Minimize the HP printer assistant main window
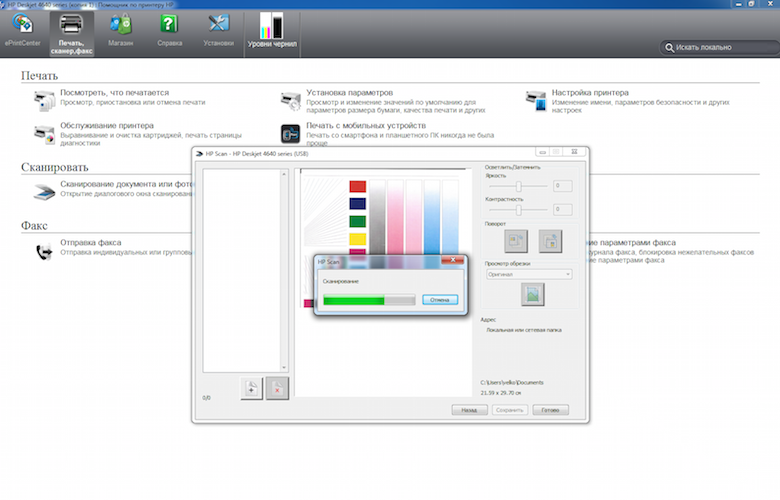780x500 pixels. 739,4
